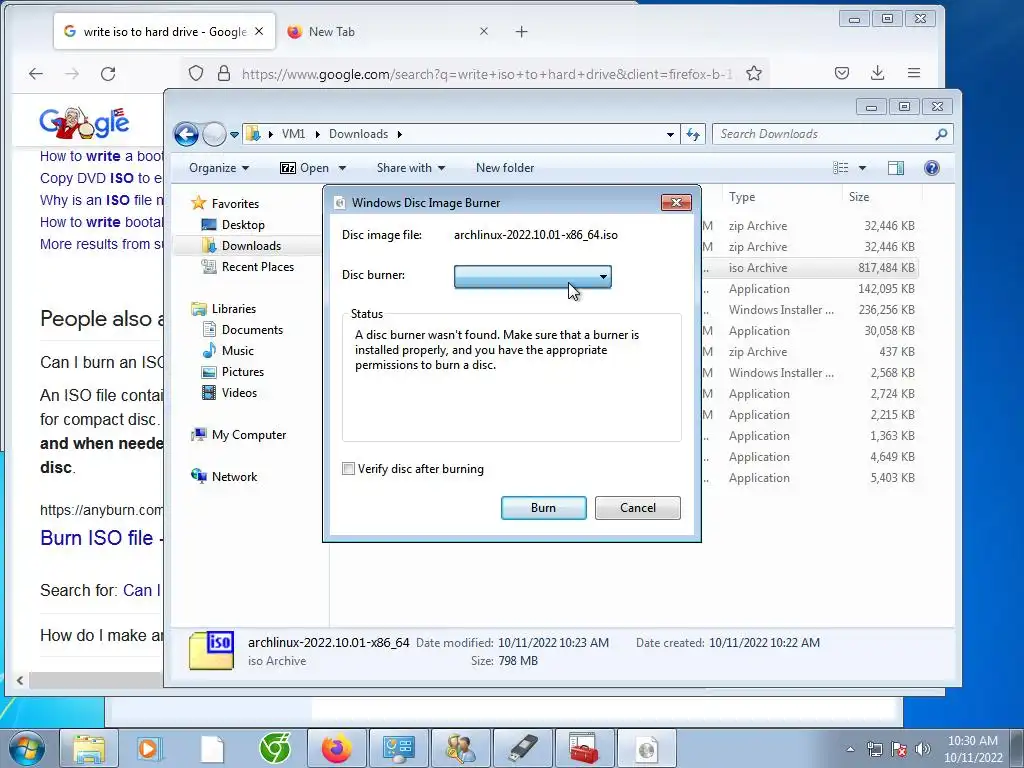Click the archlinux iso icon in details pane
This screenshot has height=768, width=1024.
pos(212,651)
